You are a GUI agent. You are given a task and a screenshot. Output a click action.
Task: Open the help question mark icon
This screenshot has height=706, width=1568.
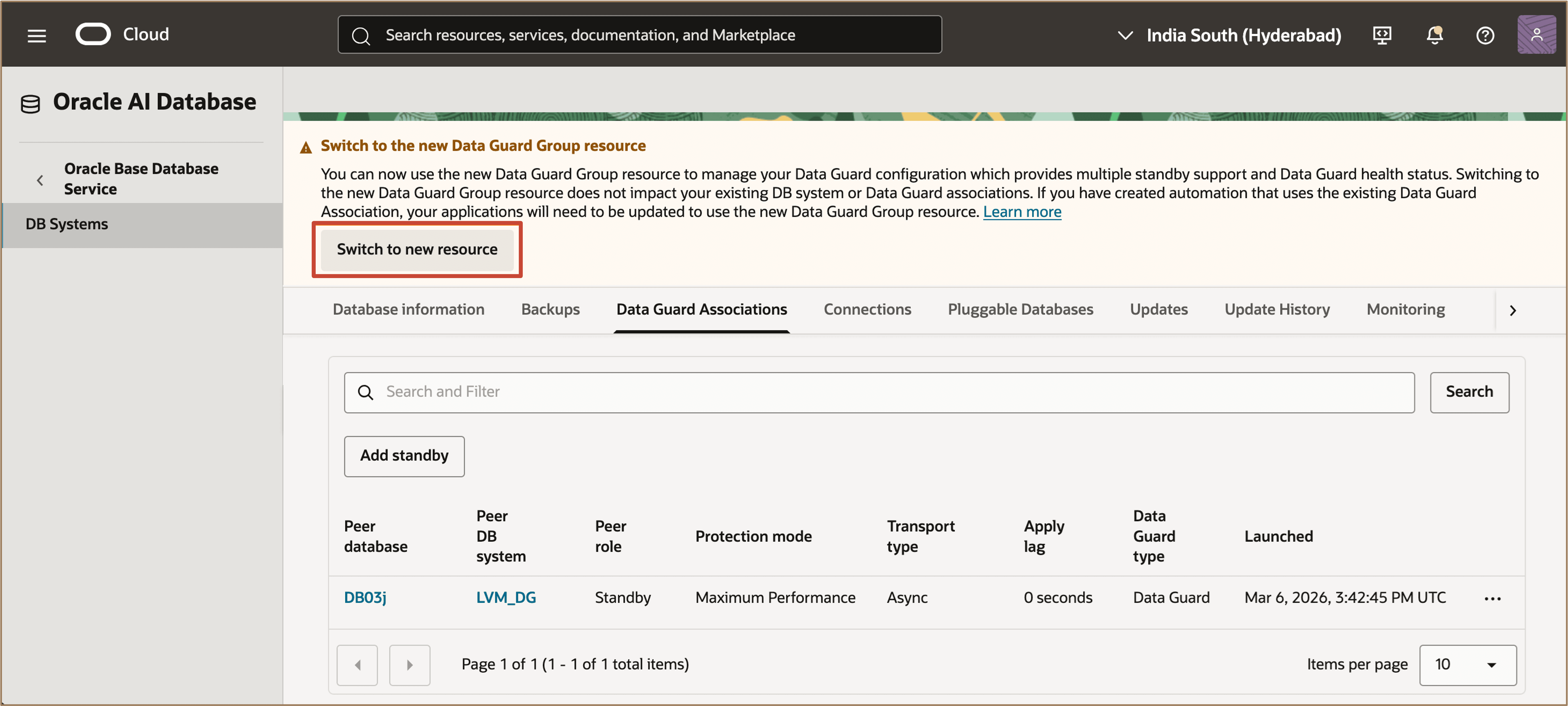click(1485, 35)
